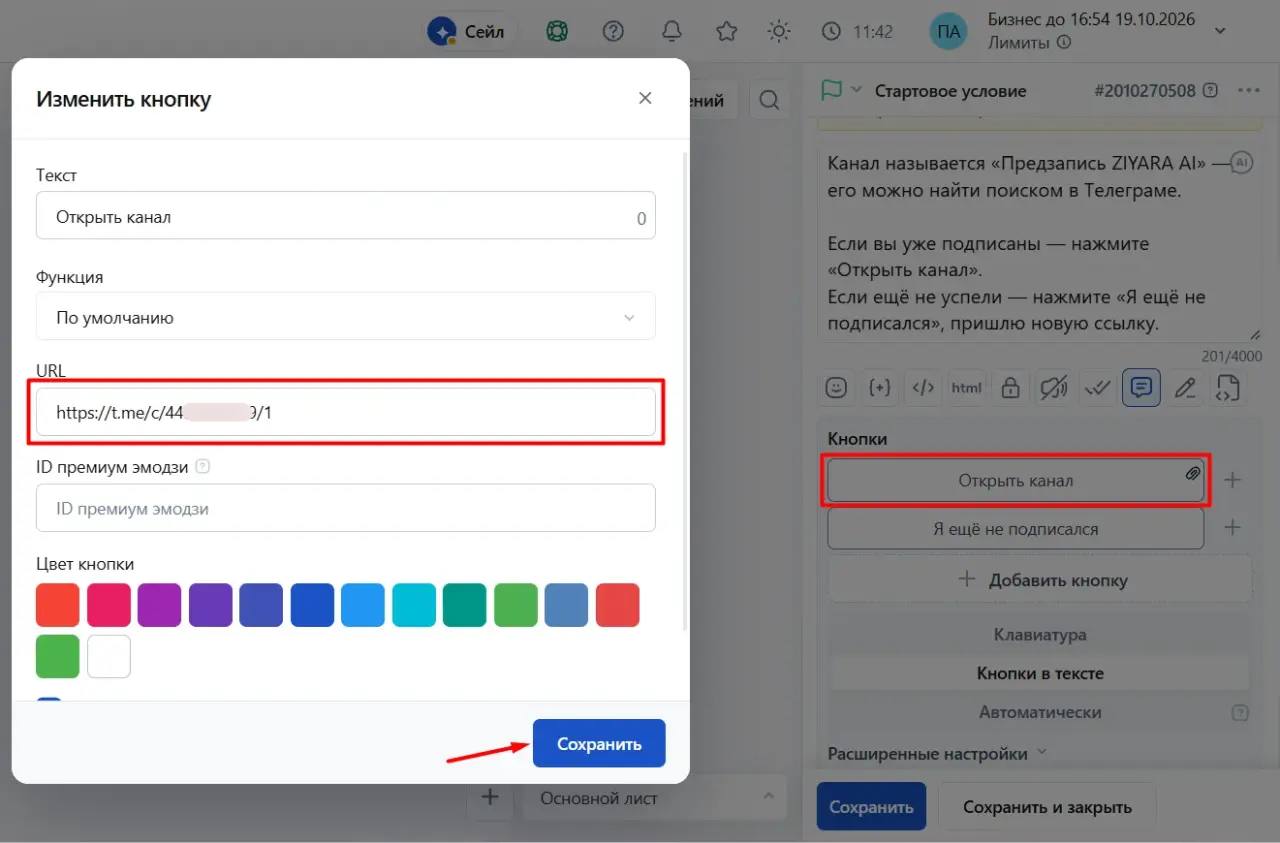Click help icon beside #2010270508

(x=1211, y=90)
